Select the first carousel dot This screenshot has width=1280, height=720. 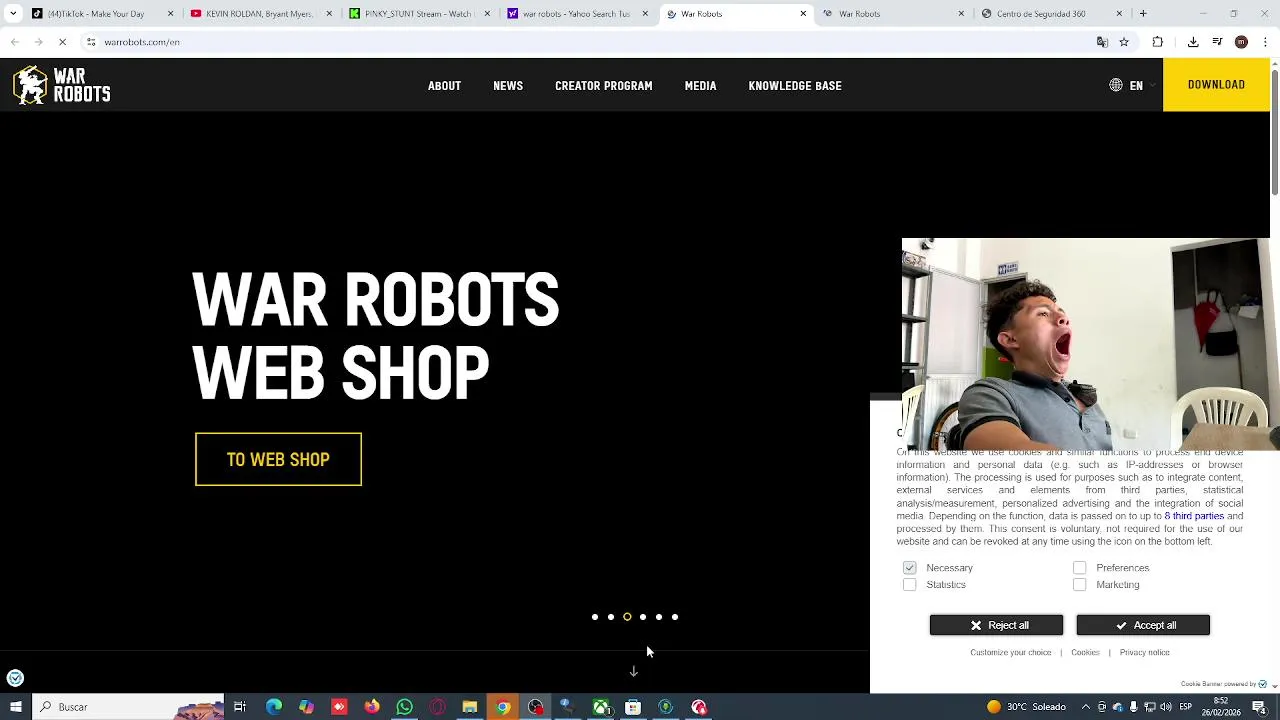(595, 617)
